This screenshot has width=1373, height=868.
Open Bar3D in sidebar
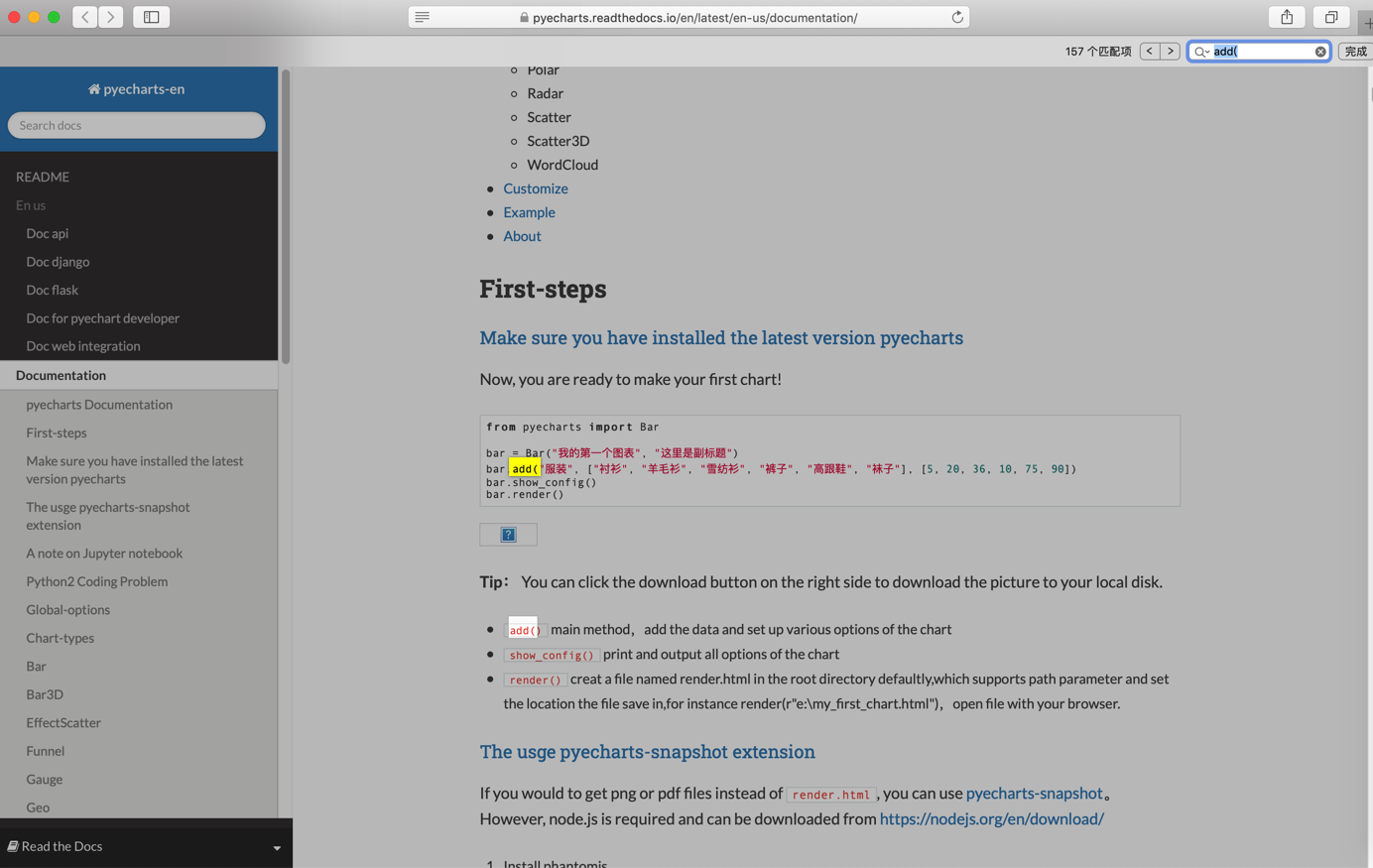pos(45,694)
